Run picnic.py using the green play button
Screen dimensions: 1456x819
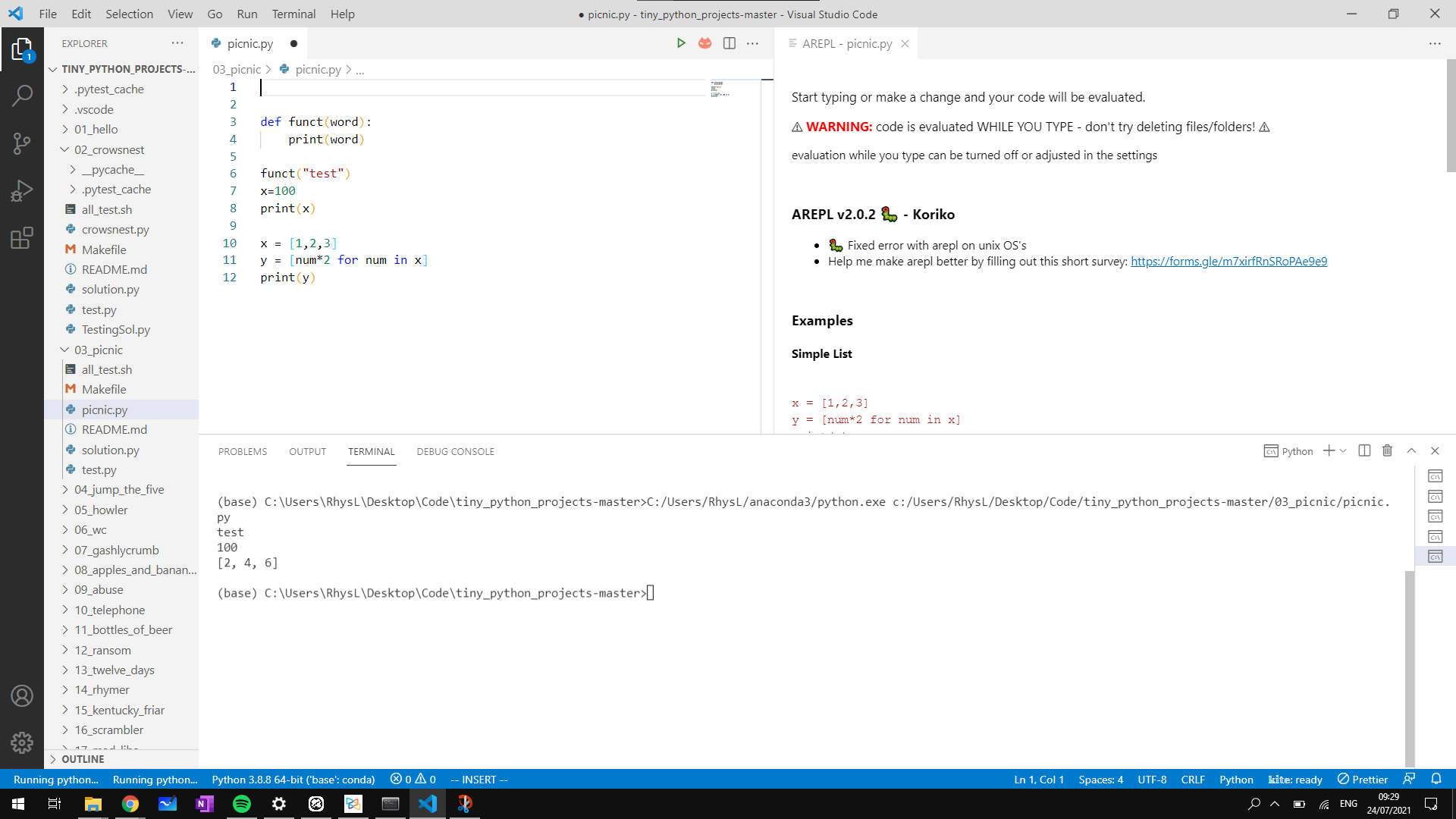pos(681,43)
